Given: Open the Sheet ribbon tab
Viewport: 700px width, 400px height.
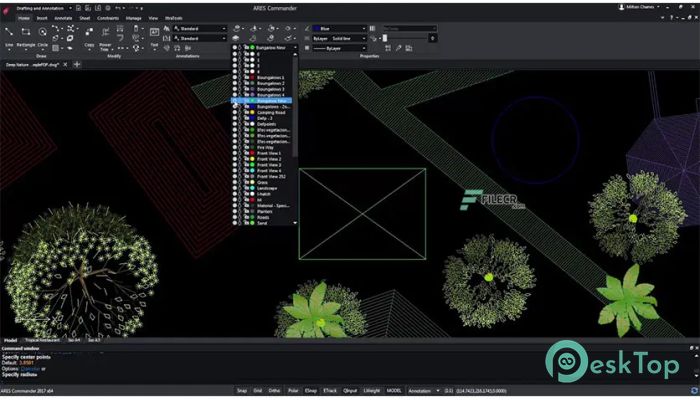Looking at the screenshot, I should 84,18.
